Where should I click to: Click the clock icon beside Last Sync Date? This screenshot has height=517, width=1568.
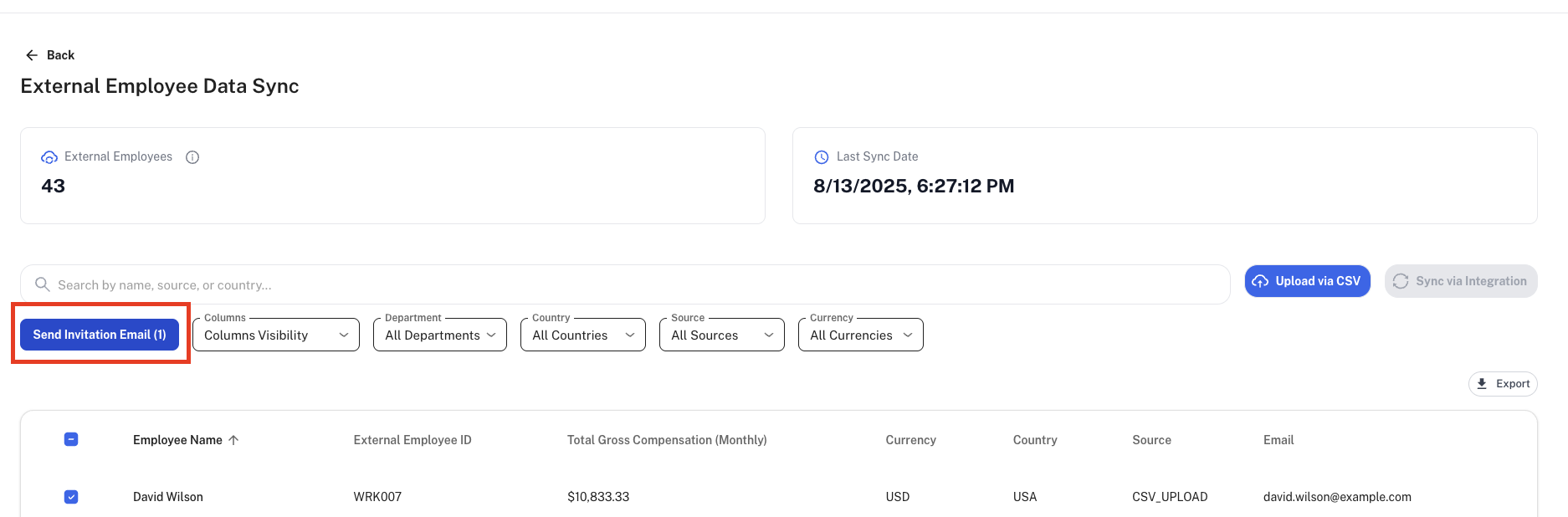[x=822, y=157]
